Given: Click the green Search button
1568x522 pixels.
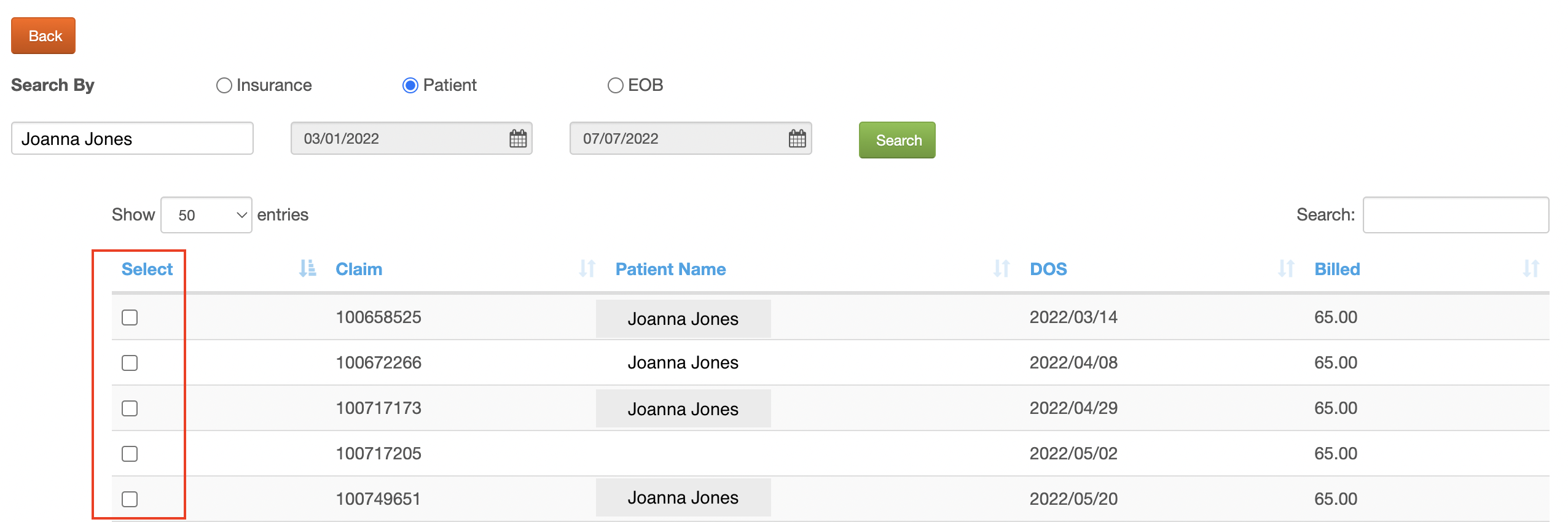Looking at the screenshot, I should 897,140.
